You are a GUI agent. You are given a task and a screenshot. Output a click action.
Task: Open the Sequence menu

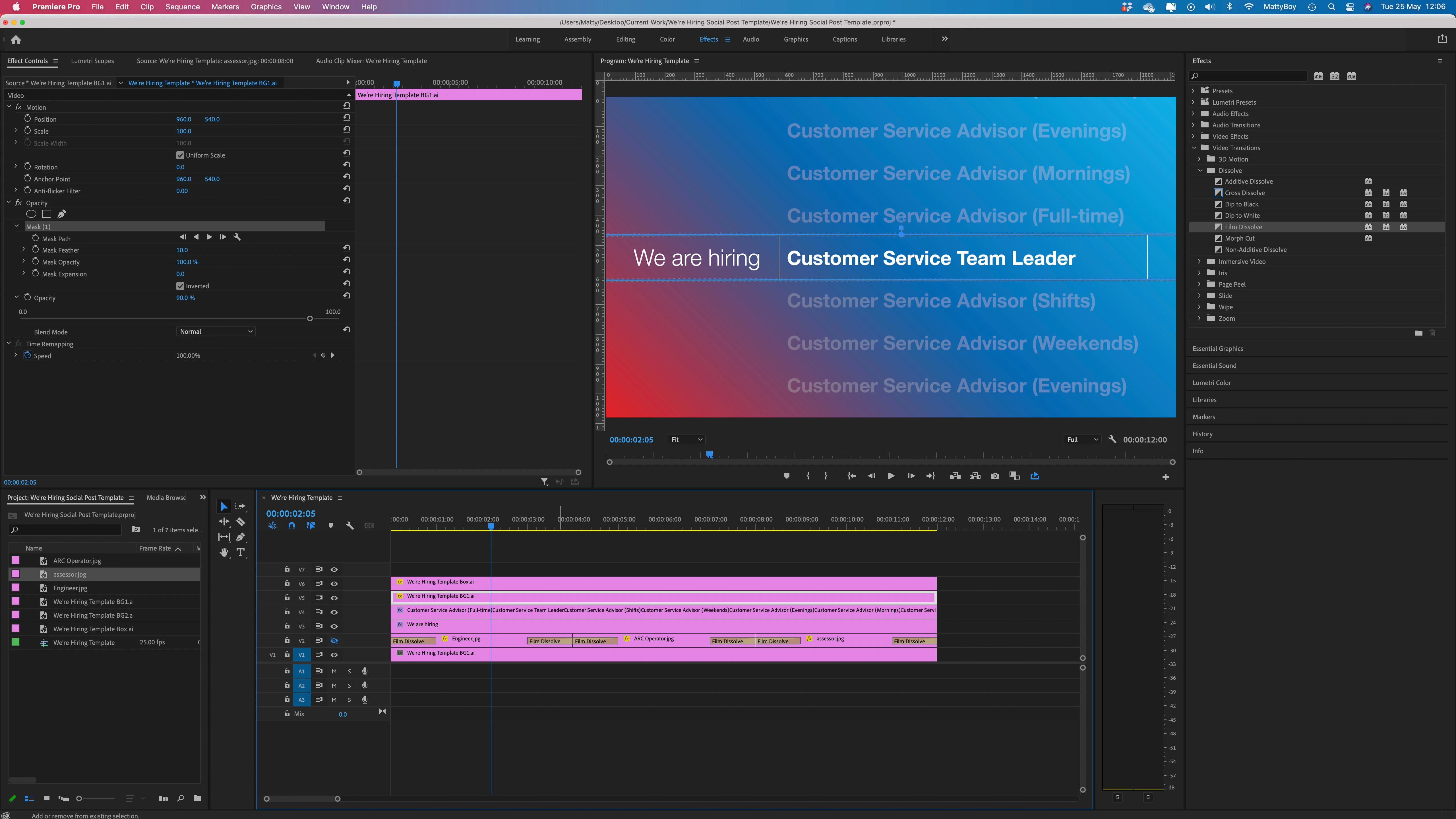click(182, 7)
